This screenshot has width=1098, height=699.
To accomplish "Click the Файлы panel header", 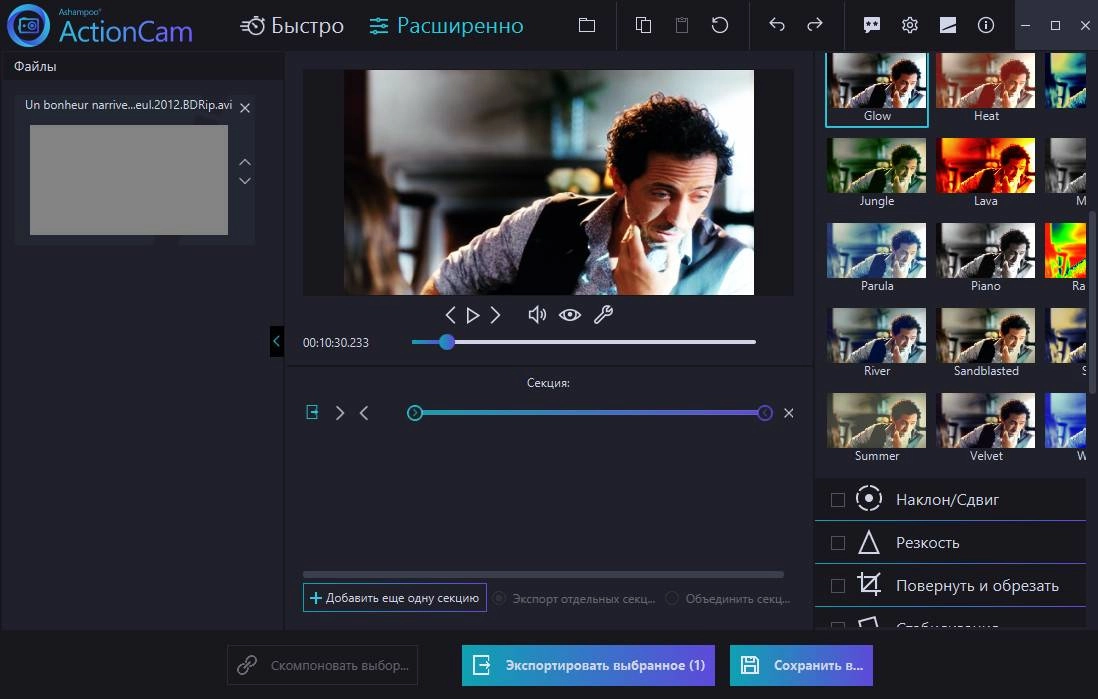I will click(143, 67).
